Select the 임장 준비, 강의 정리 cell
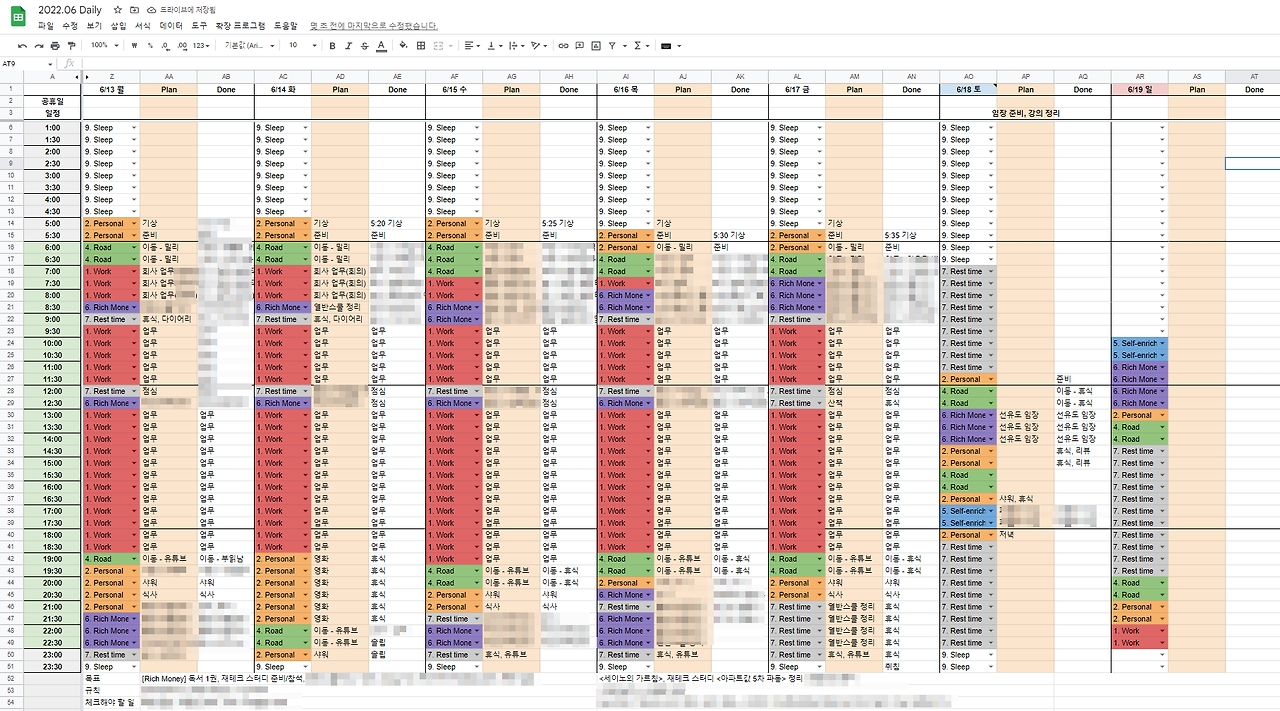The width and height of the screenshot is (1280, 711). pos(1026,113)
